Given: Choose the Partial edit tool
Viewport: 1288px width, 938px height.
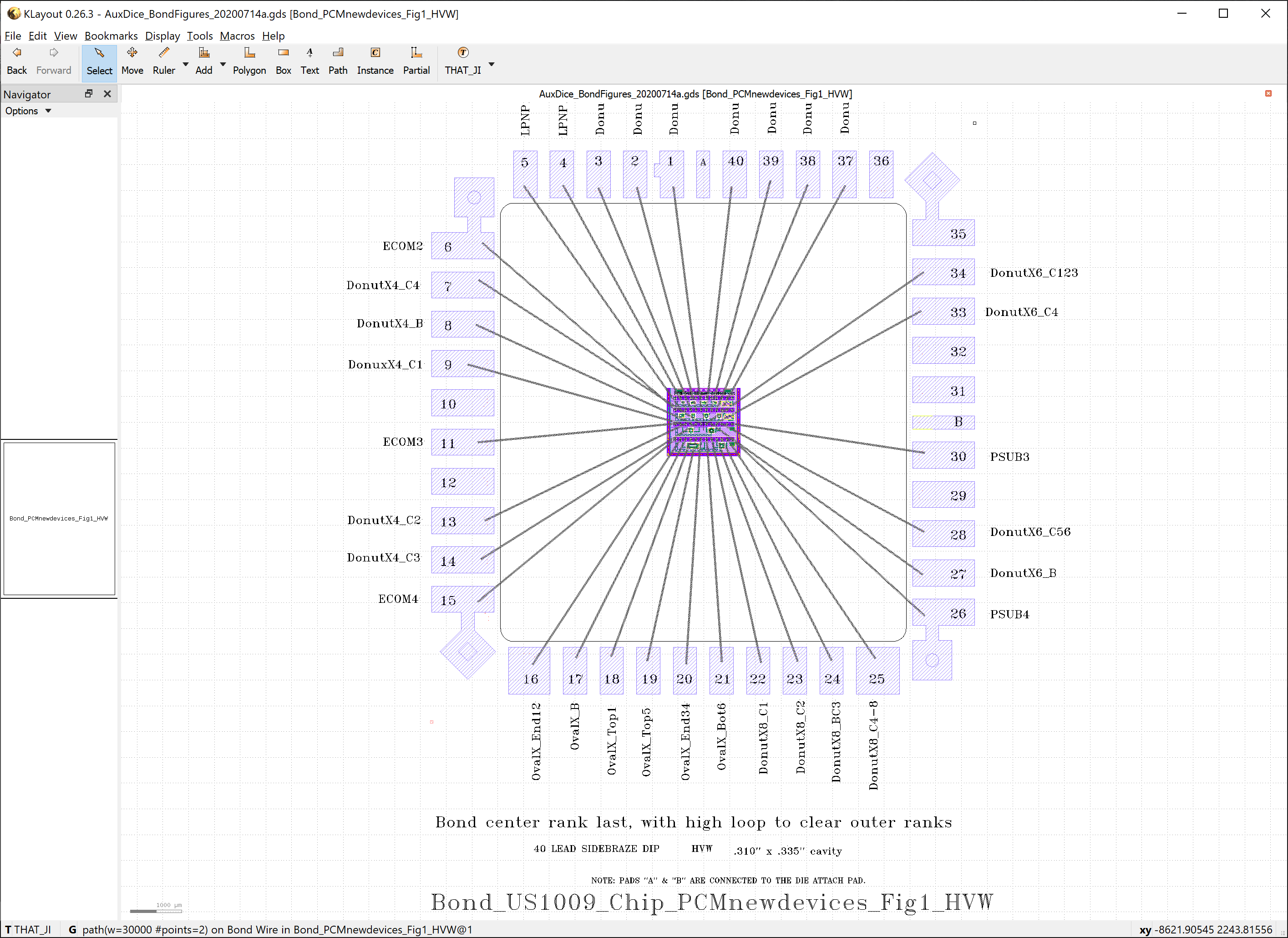Looking at the screenshot, I should coord(416,61).
